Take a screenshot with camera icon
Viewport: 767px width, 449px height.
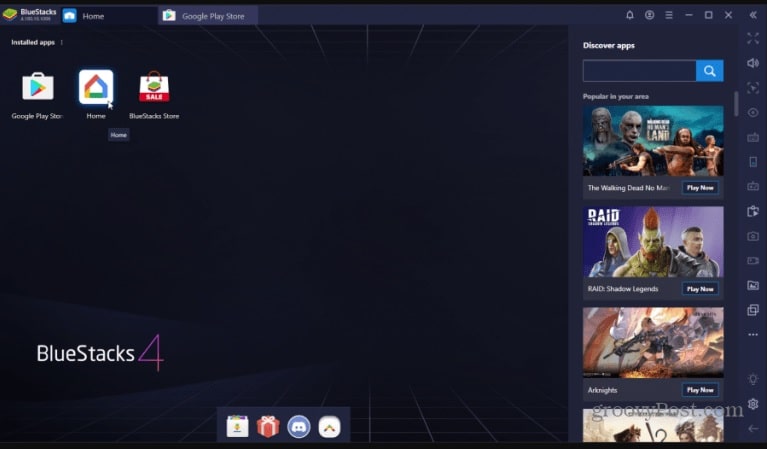click(x=753, y=236)
